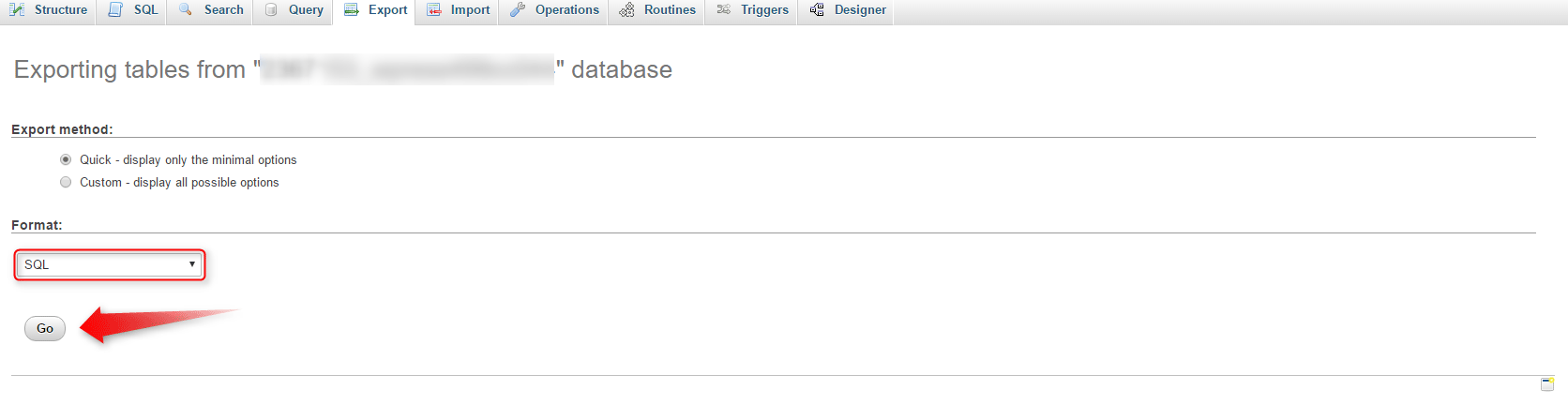The width and height of the screenshot is (1568, 420).
Task: Click the Triggers tab's icon
Action: [723, 9]
